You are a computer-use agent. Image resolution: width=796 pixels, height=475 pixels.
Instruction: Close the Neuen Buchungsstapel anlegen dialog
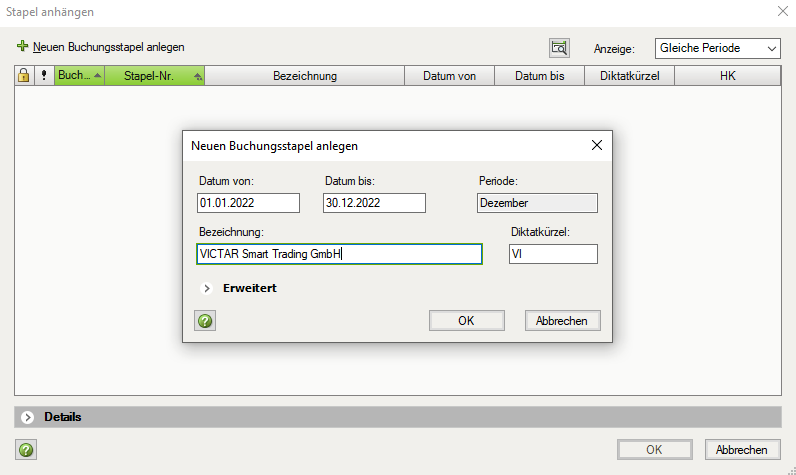[x=596, y=146]
